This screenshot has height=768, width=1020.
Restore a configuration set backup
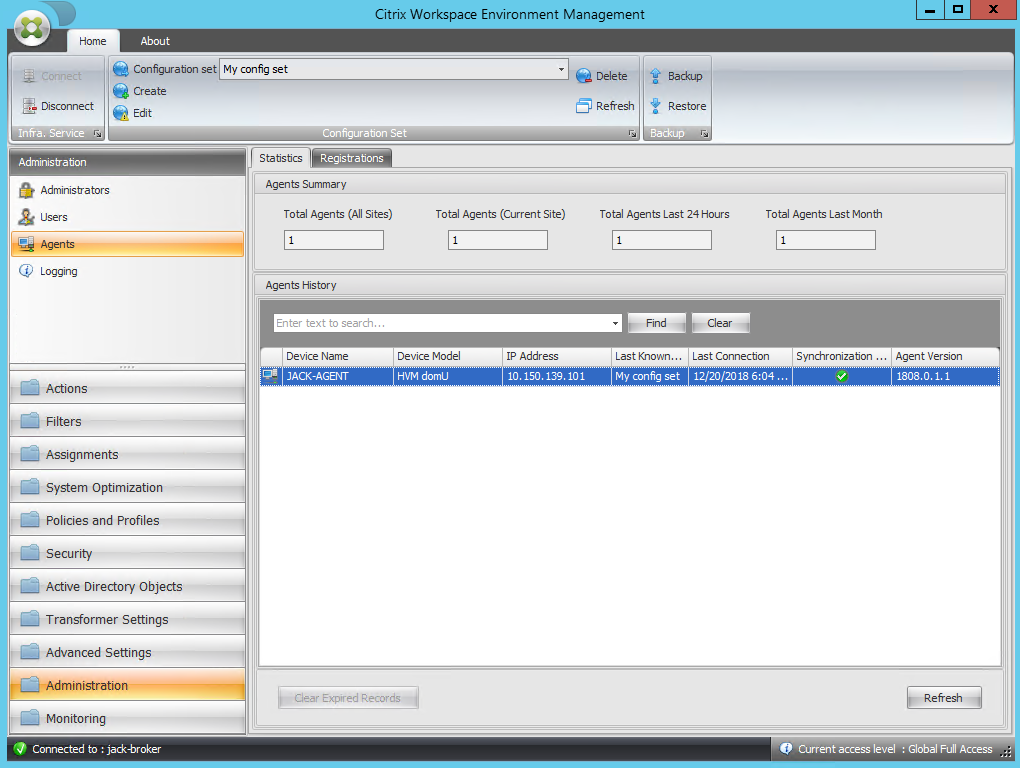(x=679, y=105)
